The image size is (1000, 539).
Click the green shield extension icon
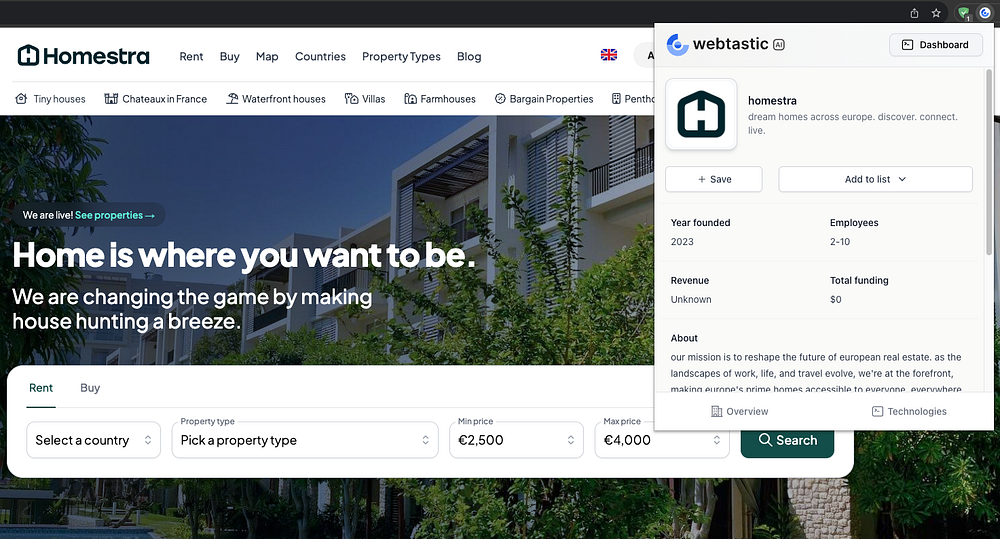(x=964, y=13)
